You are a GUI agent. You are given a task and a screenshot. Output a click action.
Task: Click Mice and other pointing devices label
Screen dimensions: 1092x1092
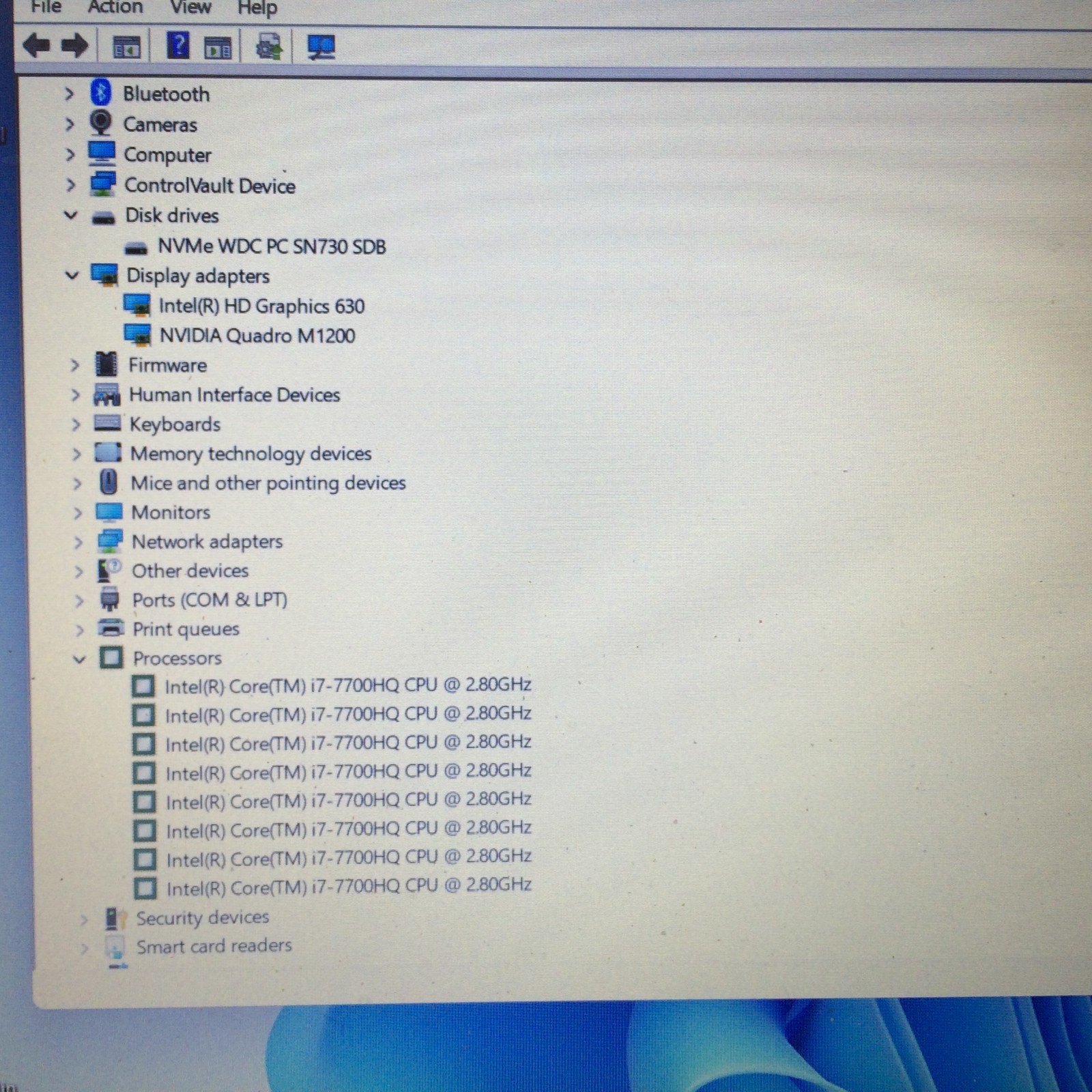tap(268, 483)
